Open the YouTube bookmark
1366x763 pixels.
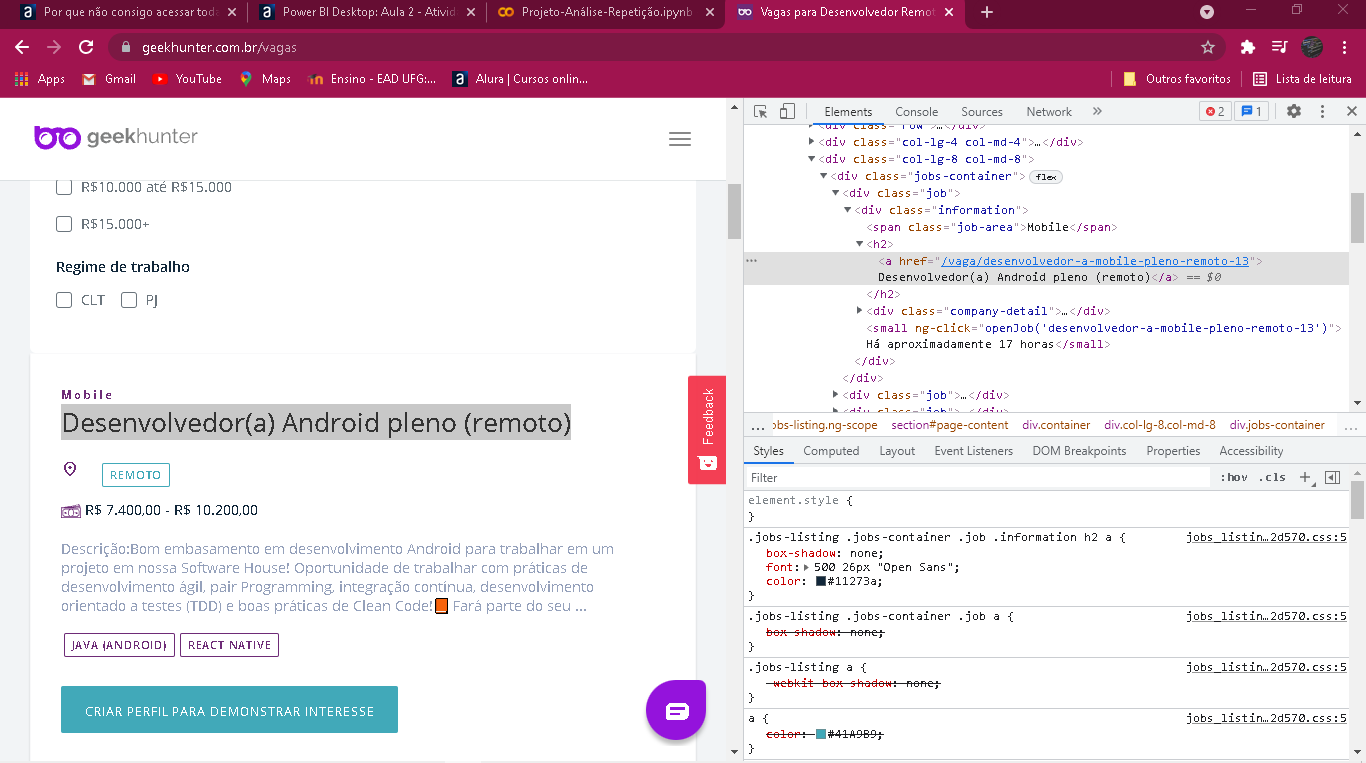tap(187, 79)
